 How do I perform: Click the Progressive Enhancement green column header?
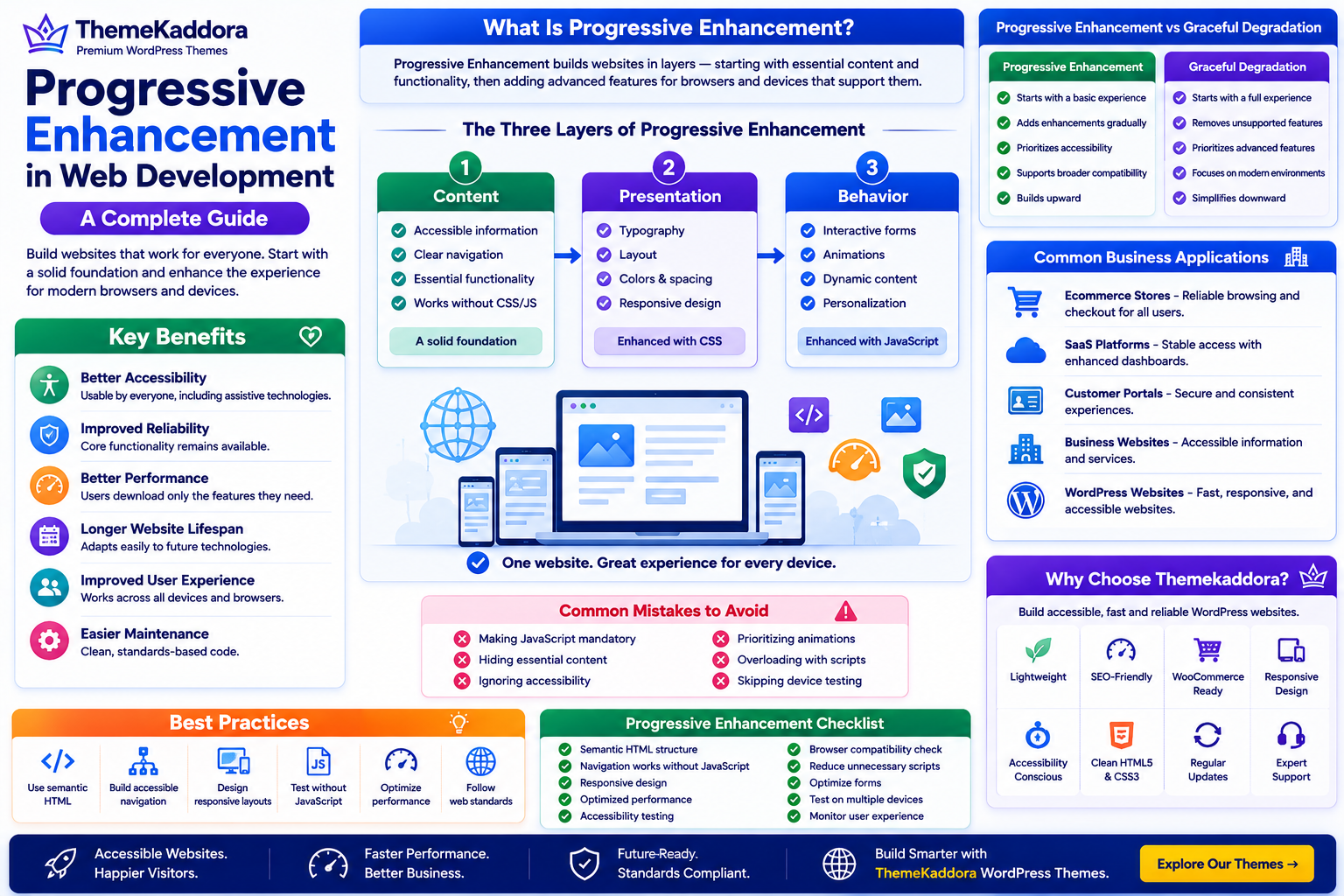click(x=1073, y=67)
